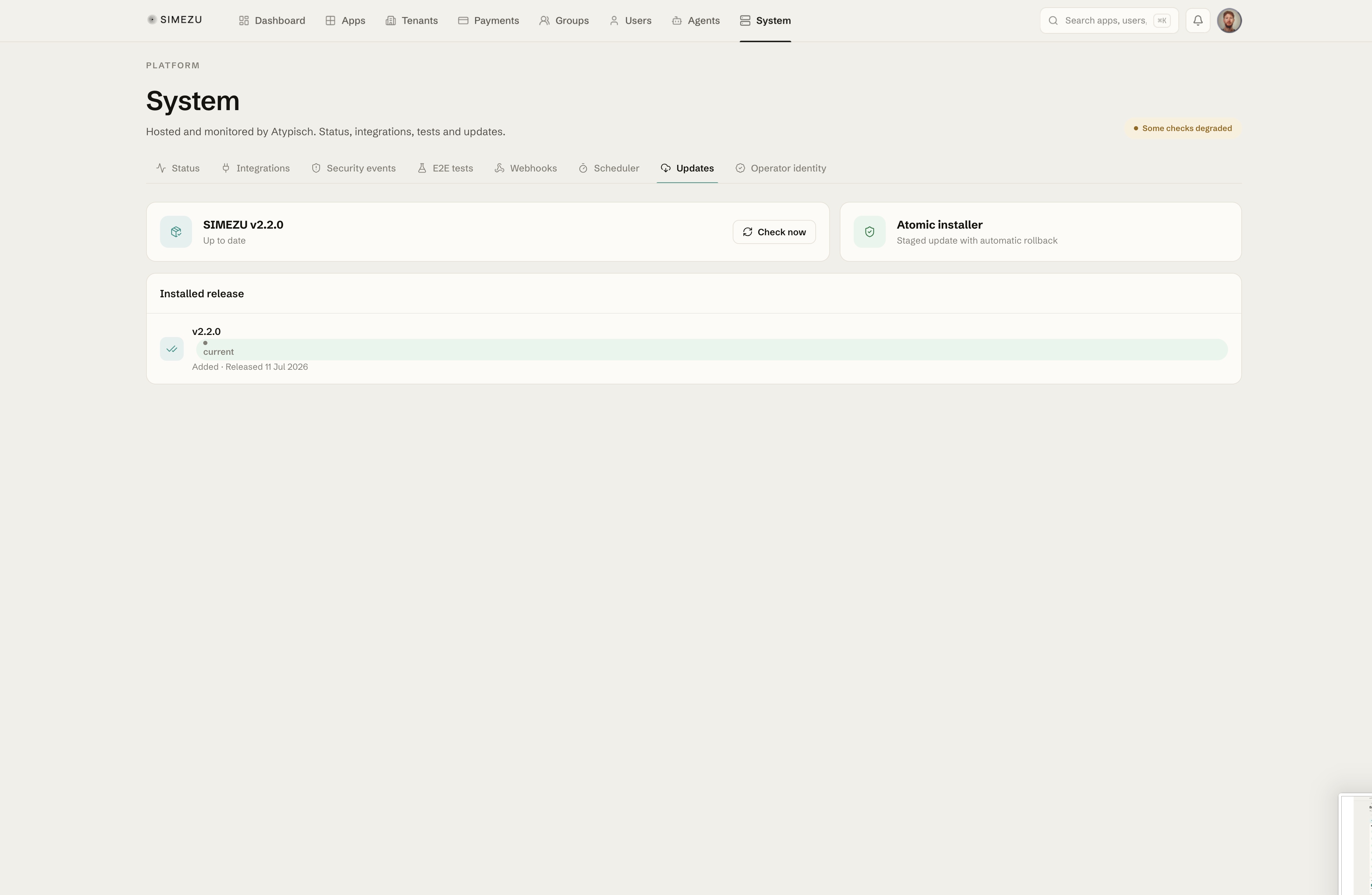Image resolution: width=1372 pixels, height=895 pixels.
Task: Open the Groups page
Action: pyautogui.click(x=564, y=21)
